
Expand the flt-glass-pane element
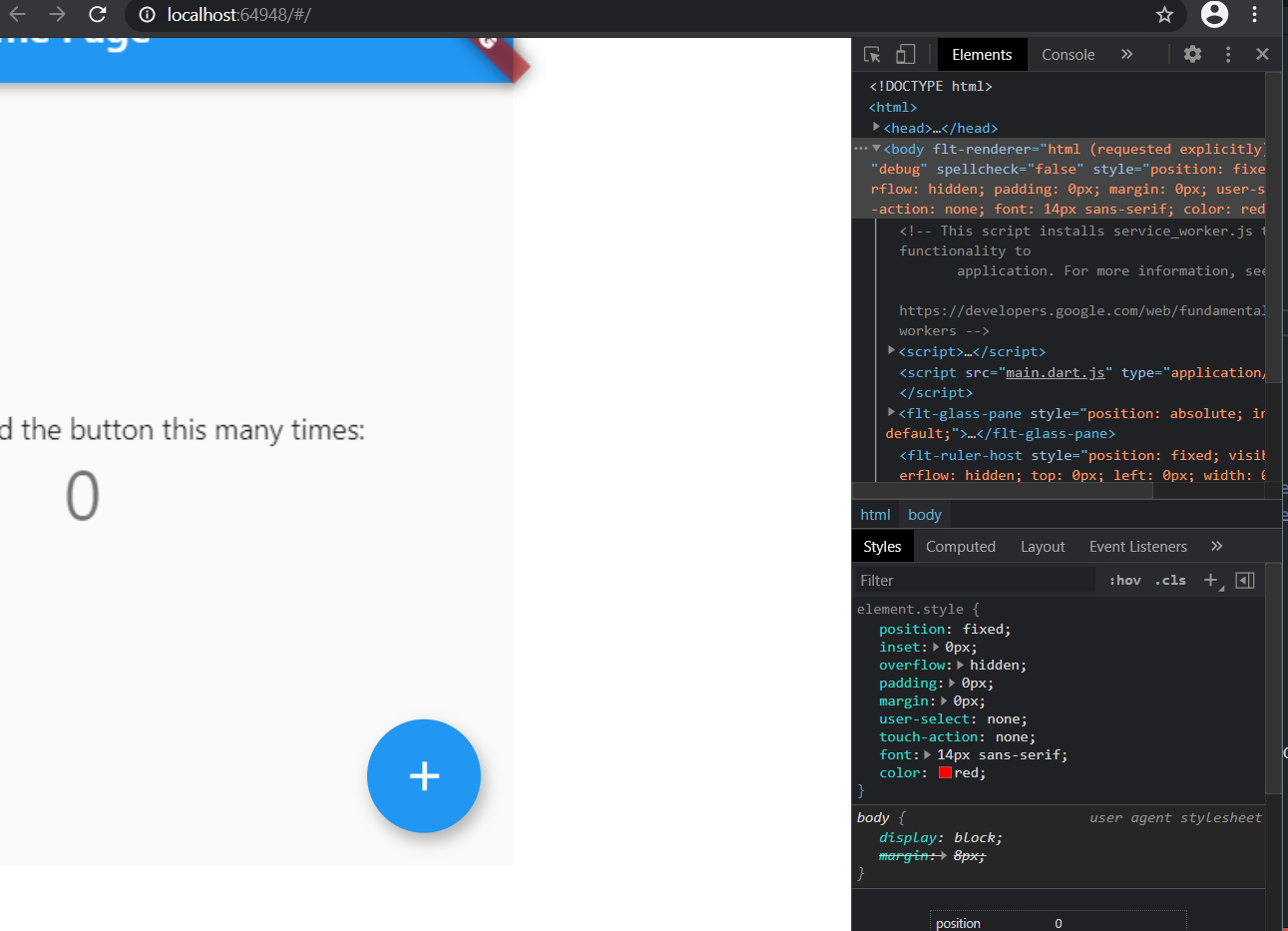(x=889, y=413)
